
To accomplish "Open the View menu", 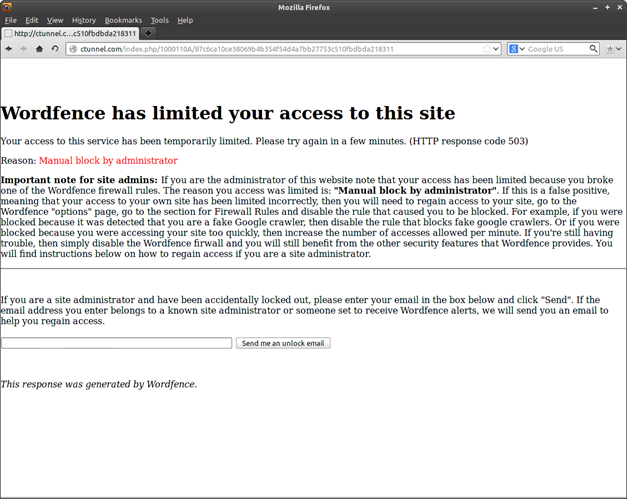I will [55, 20].
